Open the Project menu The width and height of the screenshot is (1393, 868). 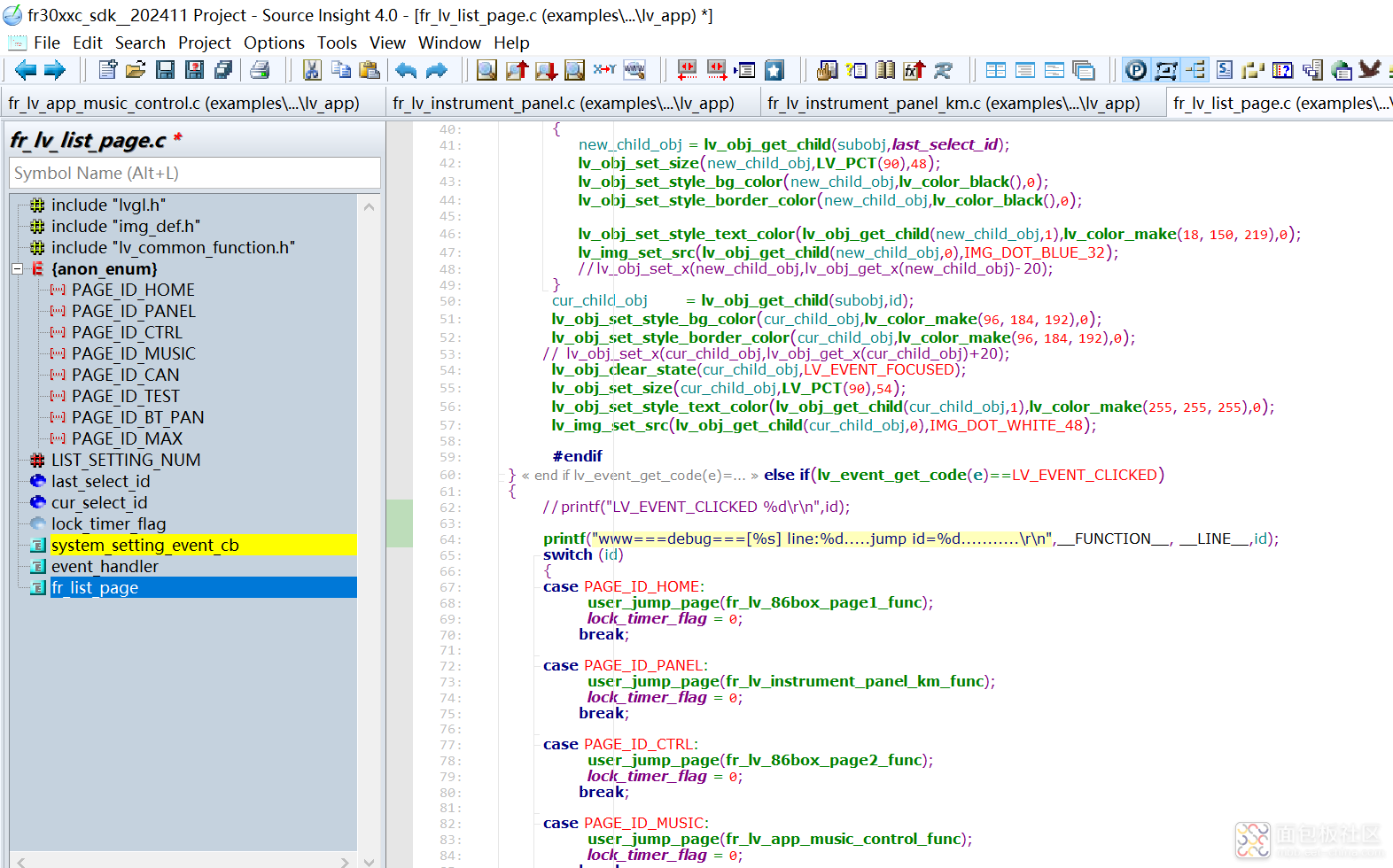pos(204,43)
